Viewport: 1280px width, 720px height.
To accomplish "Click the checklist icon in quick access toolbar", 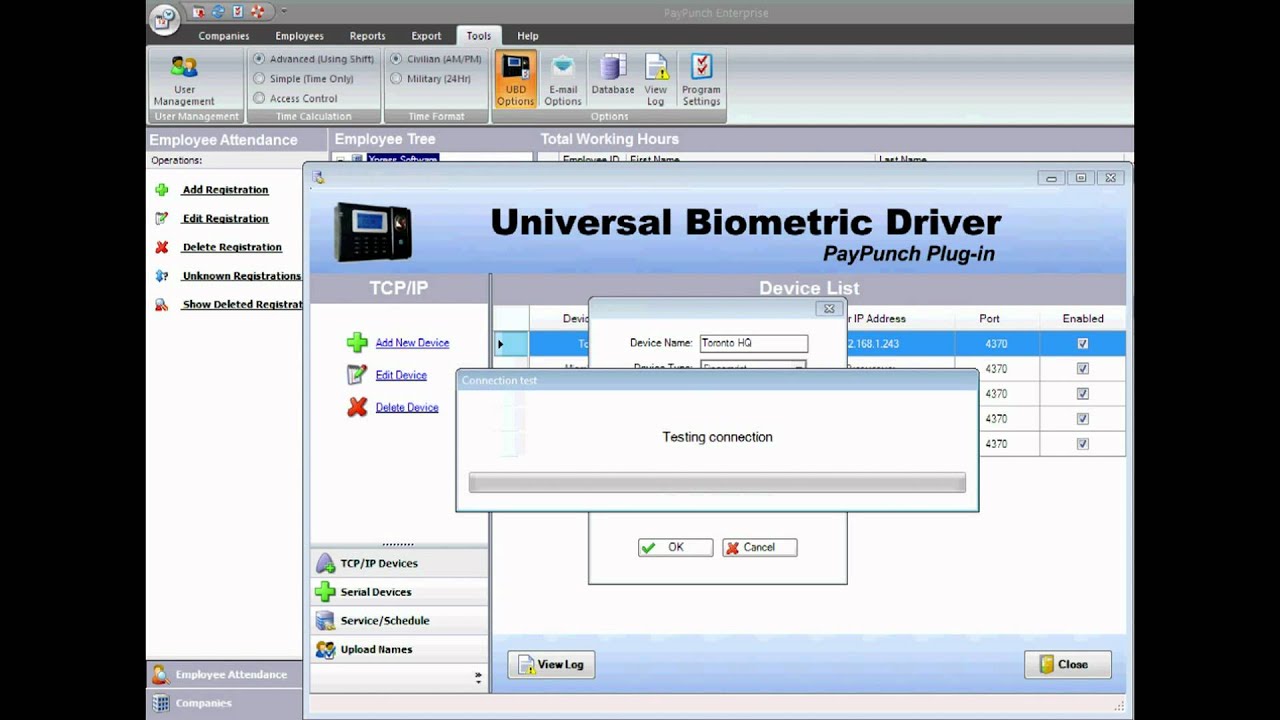I will 237,12.
